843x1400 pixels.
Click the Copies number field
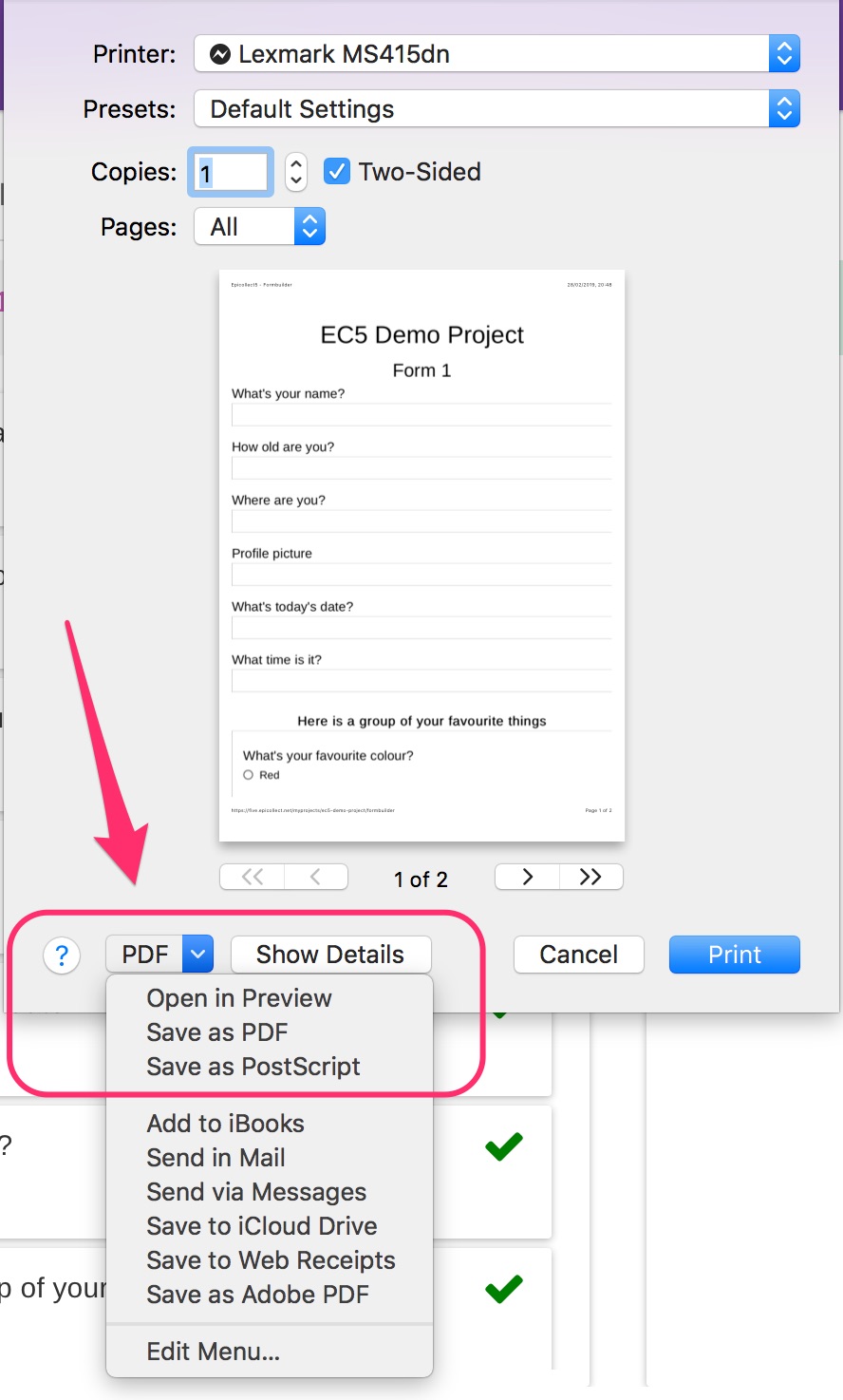(231, 173)
